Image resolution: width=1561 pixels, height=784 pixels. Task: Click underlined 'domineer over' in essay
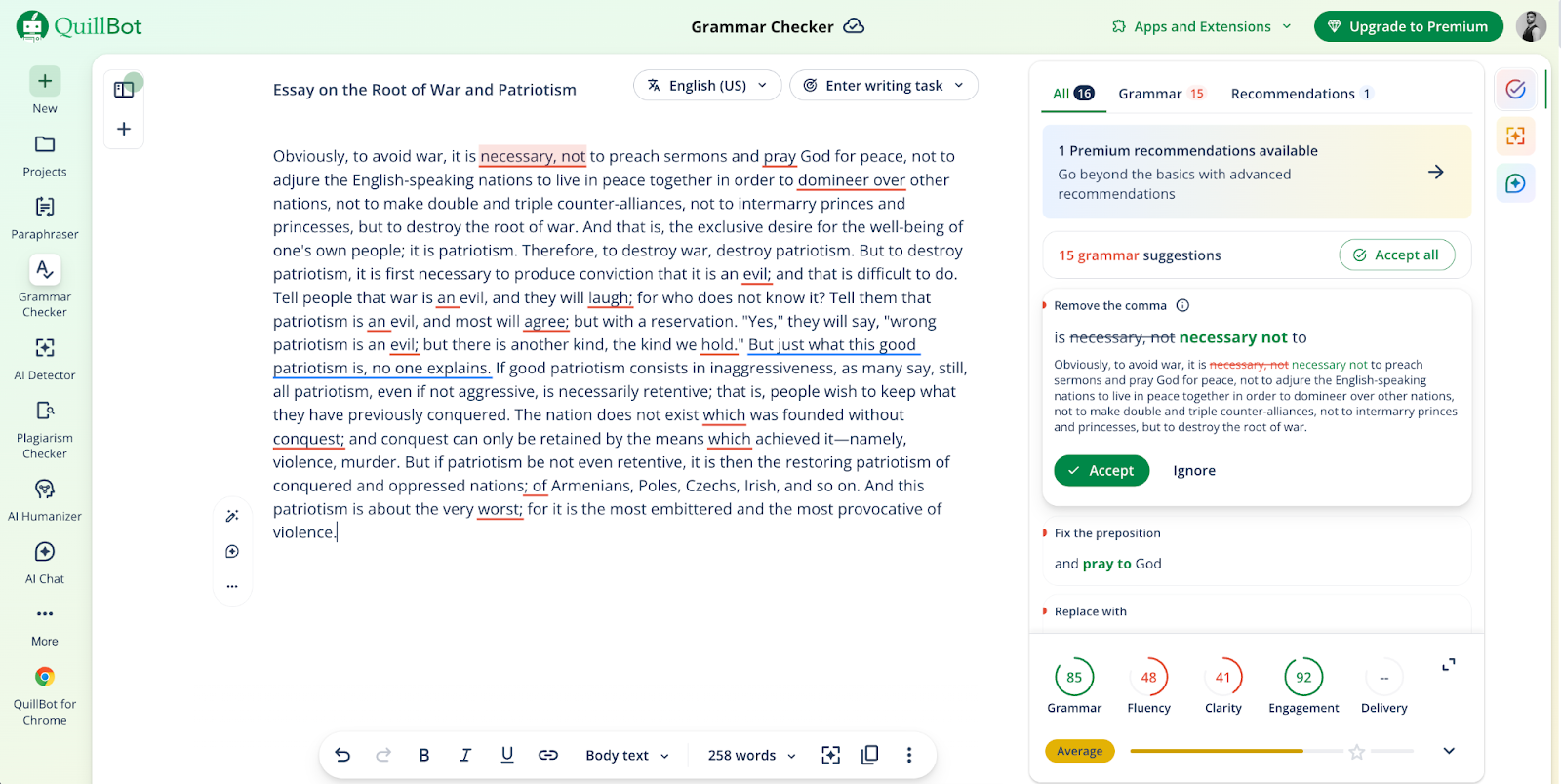coord(852,180)
